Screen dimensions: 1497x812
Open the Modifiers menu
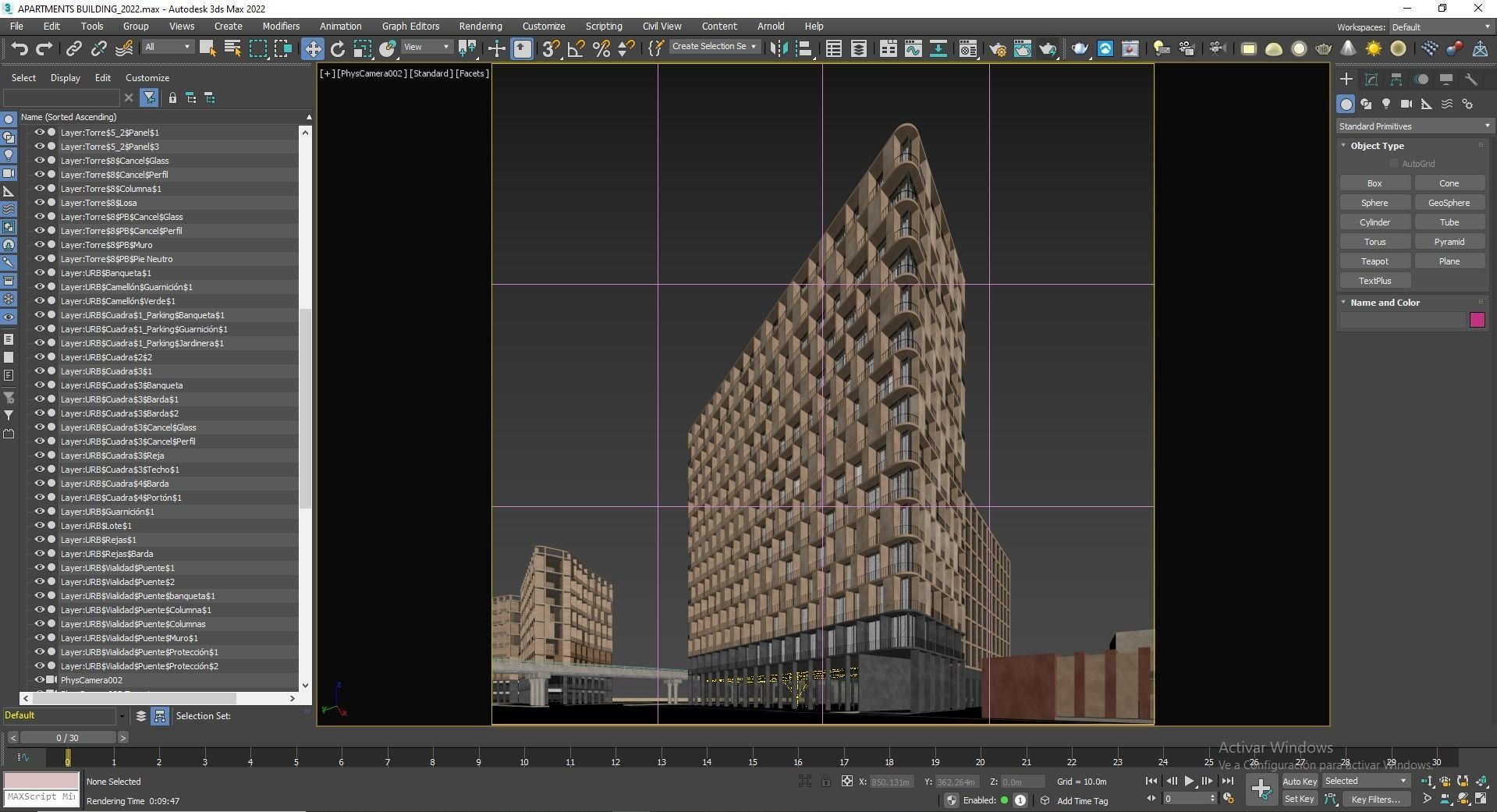click(281, 27)
